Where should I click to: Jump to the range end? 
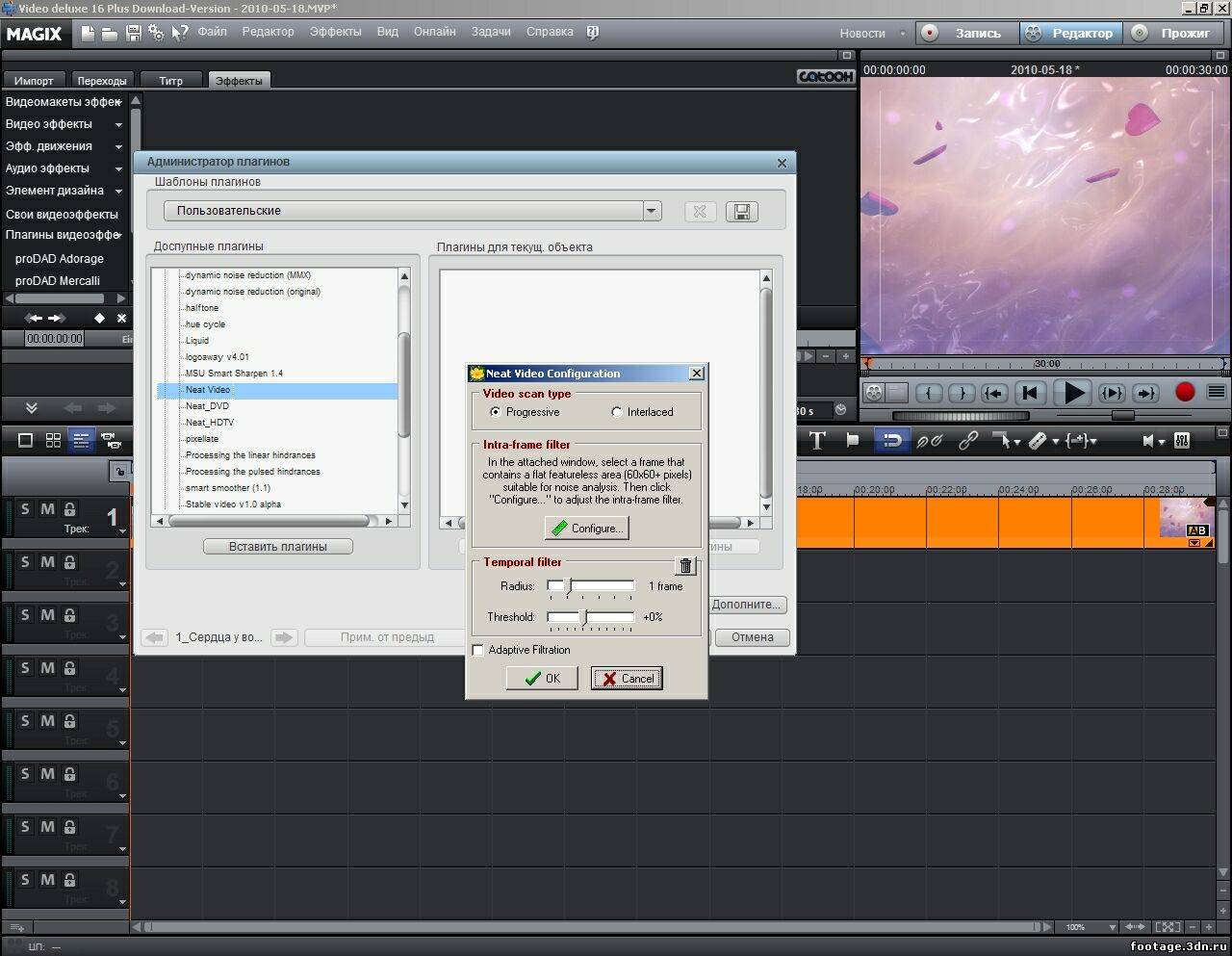pyautogui.click(x=1145, y=393)
